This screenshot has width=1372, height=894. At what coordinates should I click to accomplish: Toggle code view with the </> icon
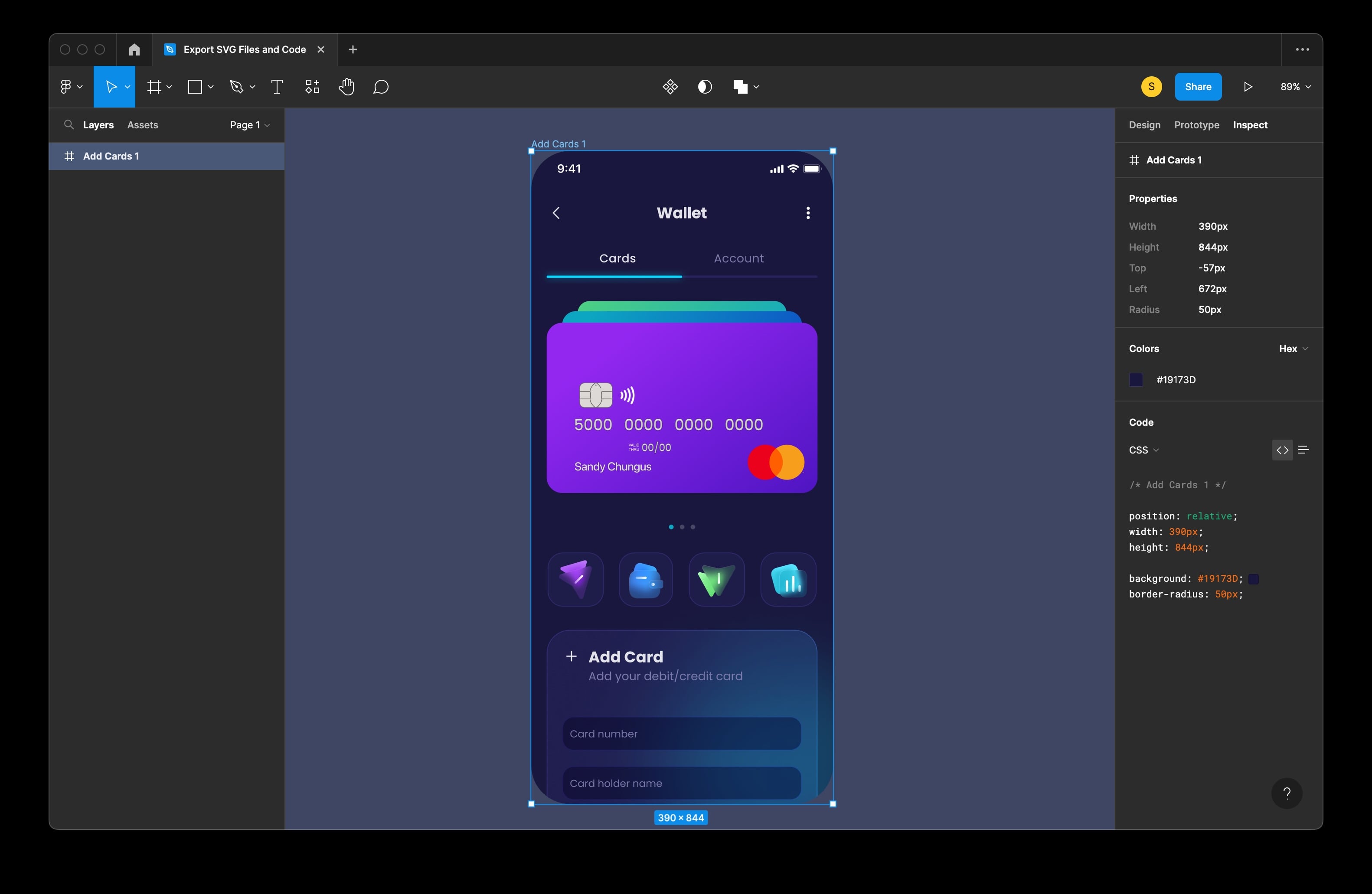[1282, 450]
